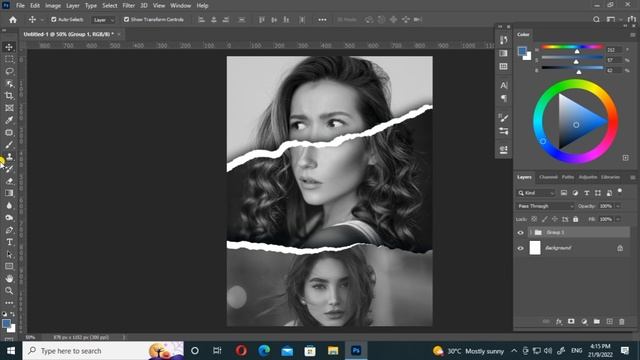Open more align options ellipsis
640x360 pixels.
pos(322,20)
